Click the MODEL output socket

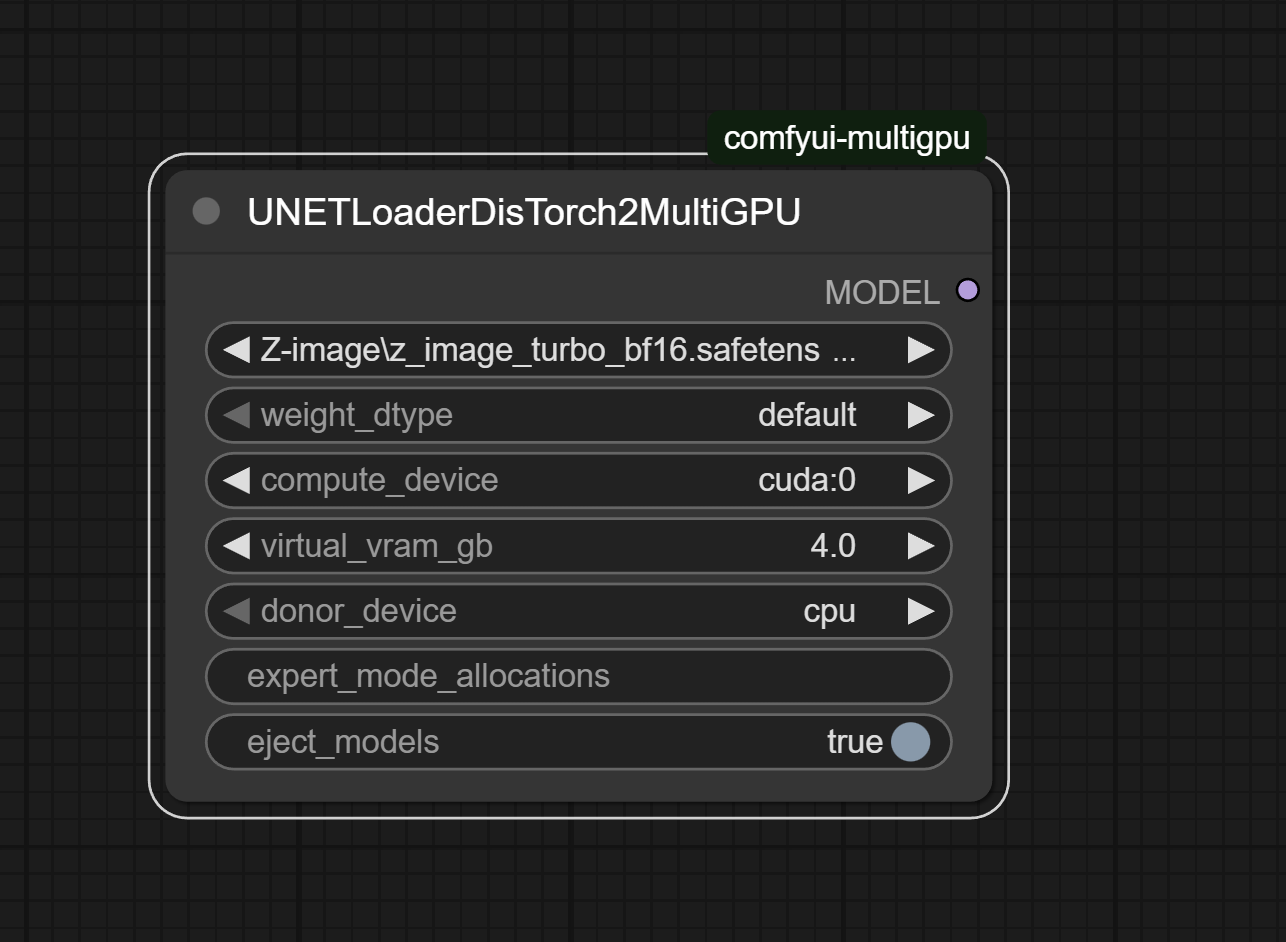pos(967,291)
